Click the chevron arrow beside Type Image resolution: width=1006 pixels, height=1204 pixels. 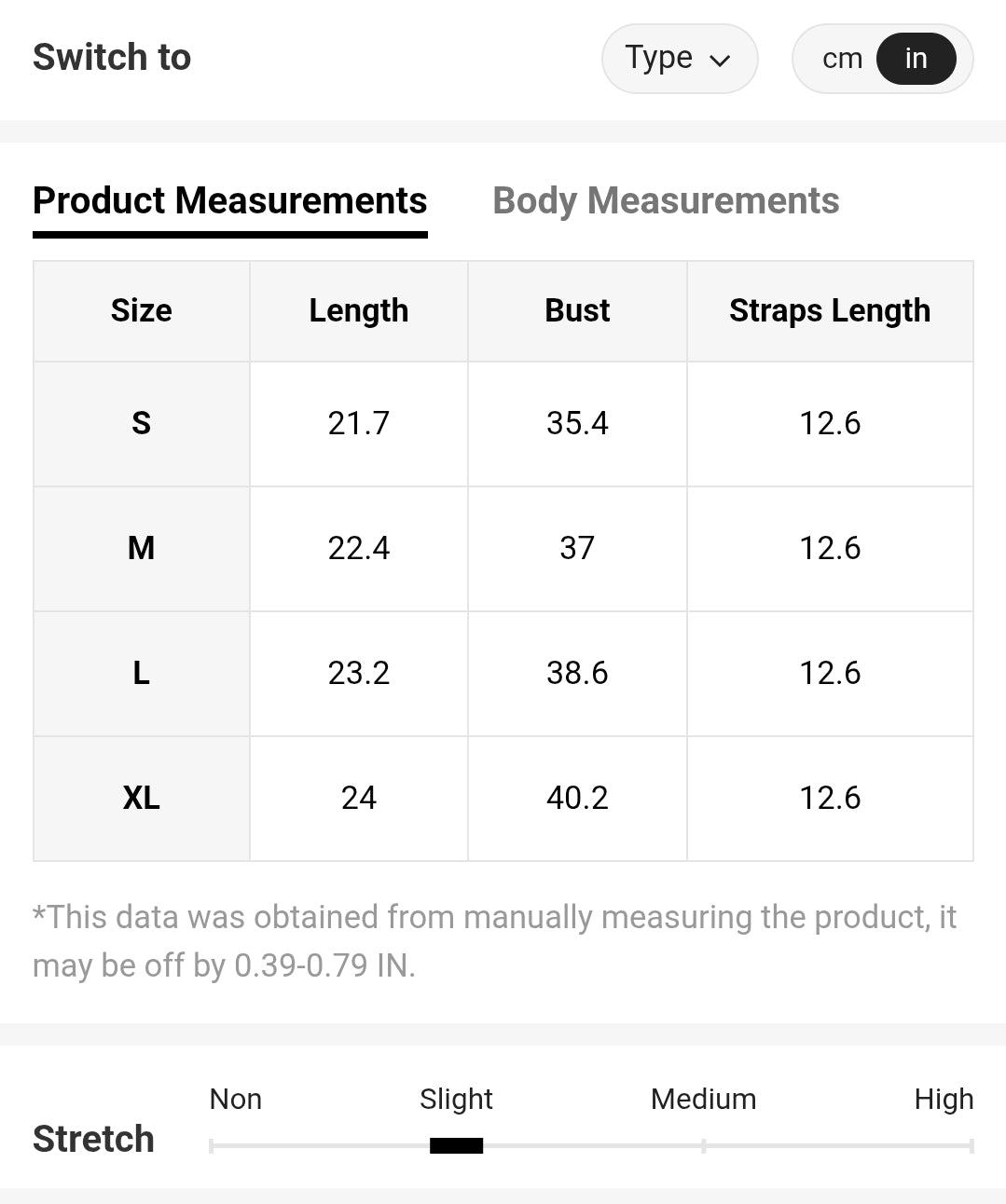(720, 62)
